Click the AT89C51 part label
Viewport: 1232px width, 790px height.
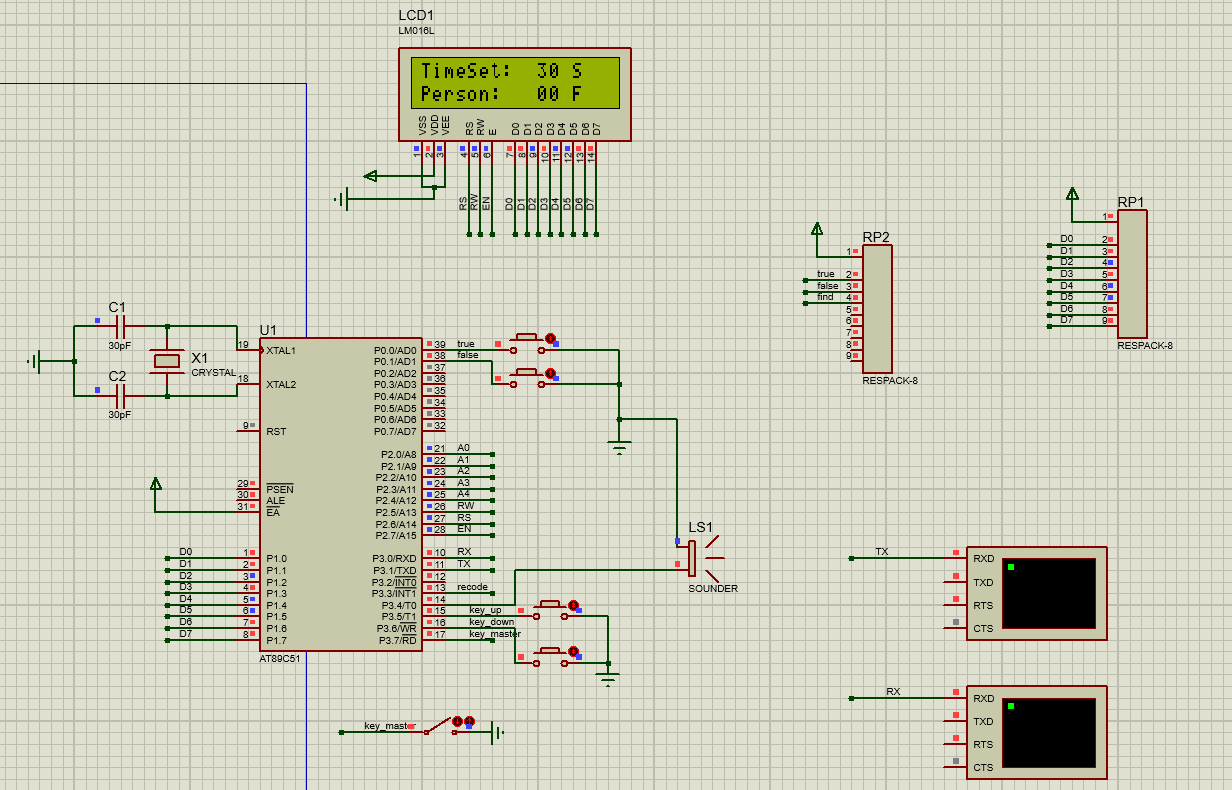(x=280, y=658)
